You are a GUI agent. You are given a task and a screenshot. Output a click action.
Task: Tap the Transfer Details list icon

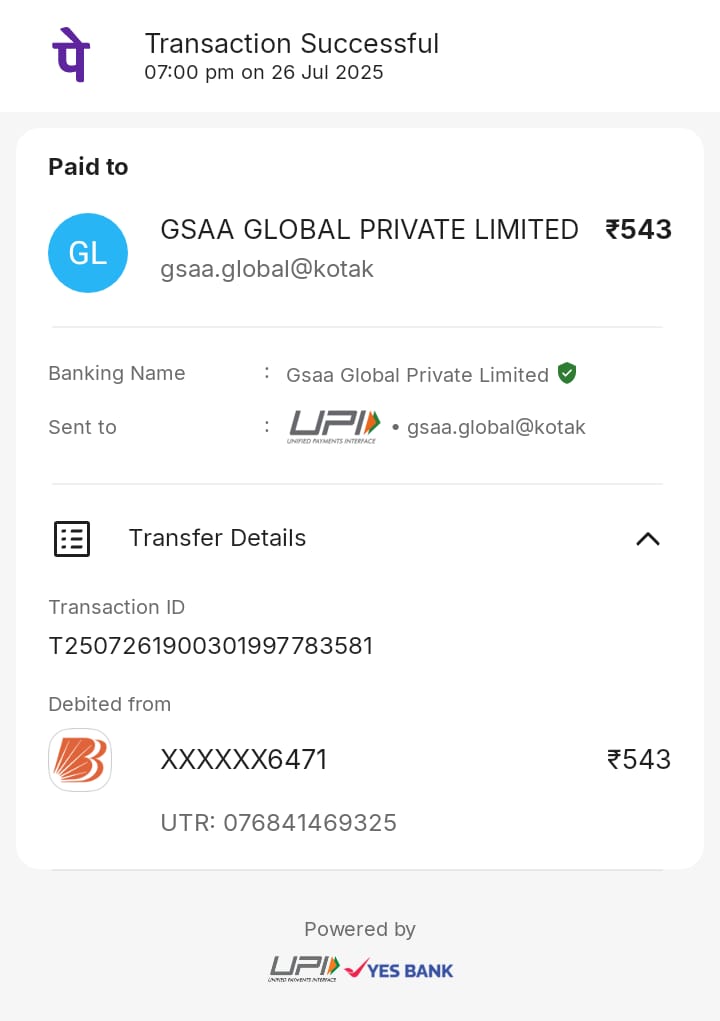(x=72, y=538)
